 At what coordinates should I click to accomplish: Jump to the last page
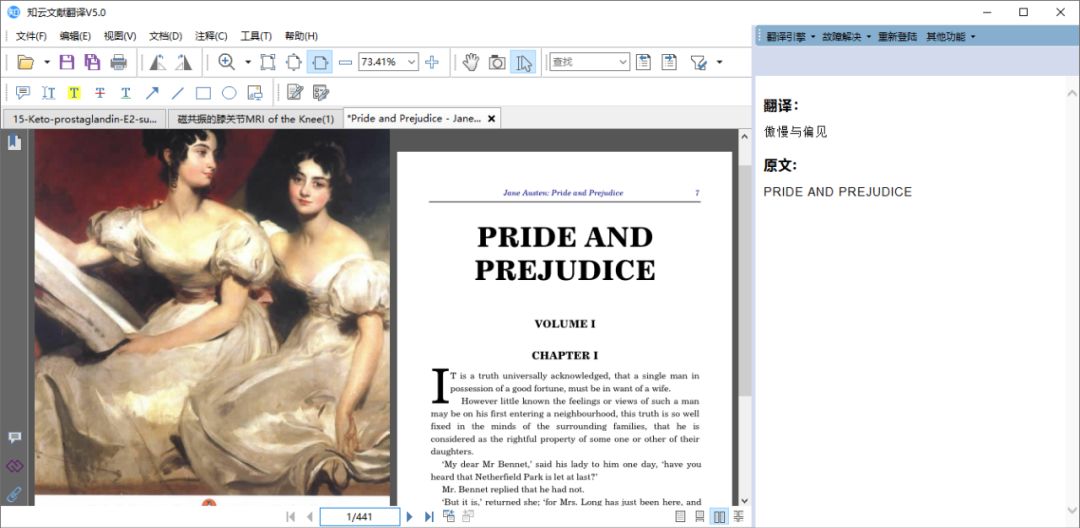click(x=429, y=516)
